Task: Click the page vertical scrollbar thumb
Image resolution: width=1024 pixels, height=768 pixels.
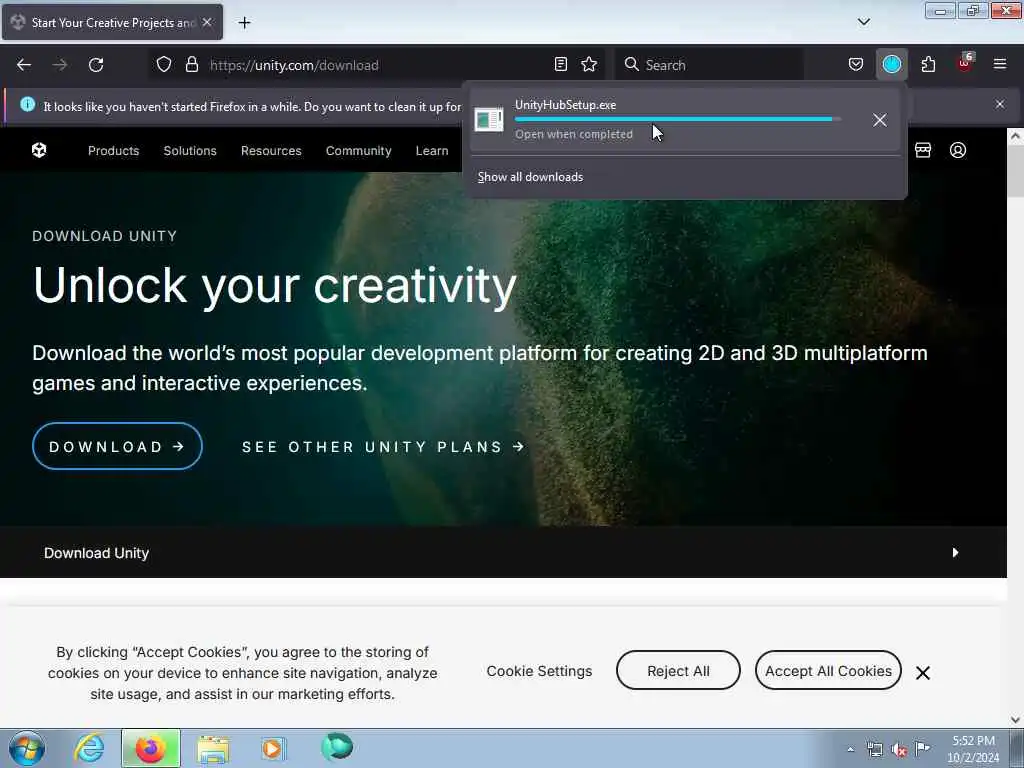Action: click(x=1015, y=170)
